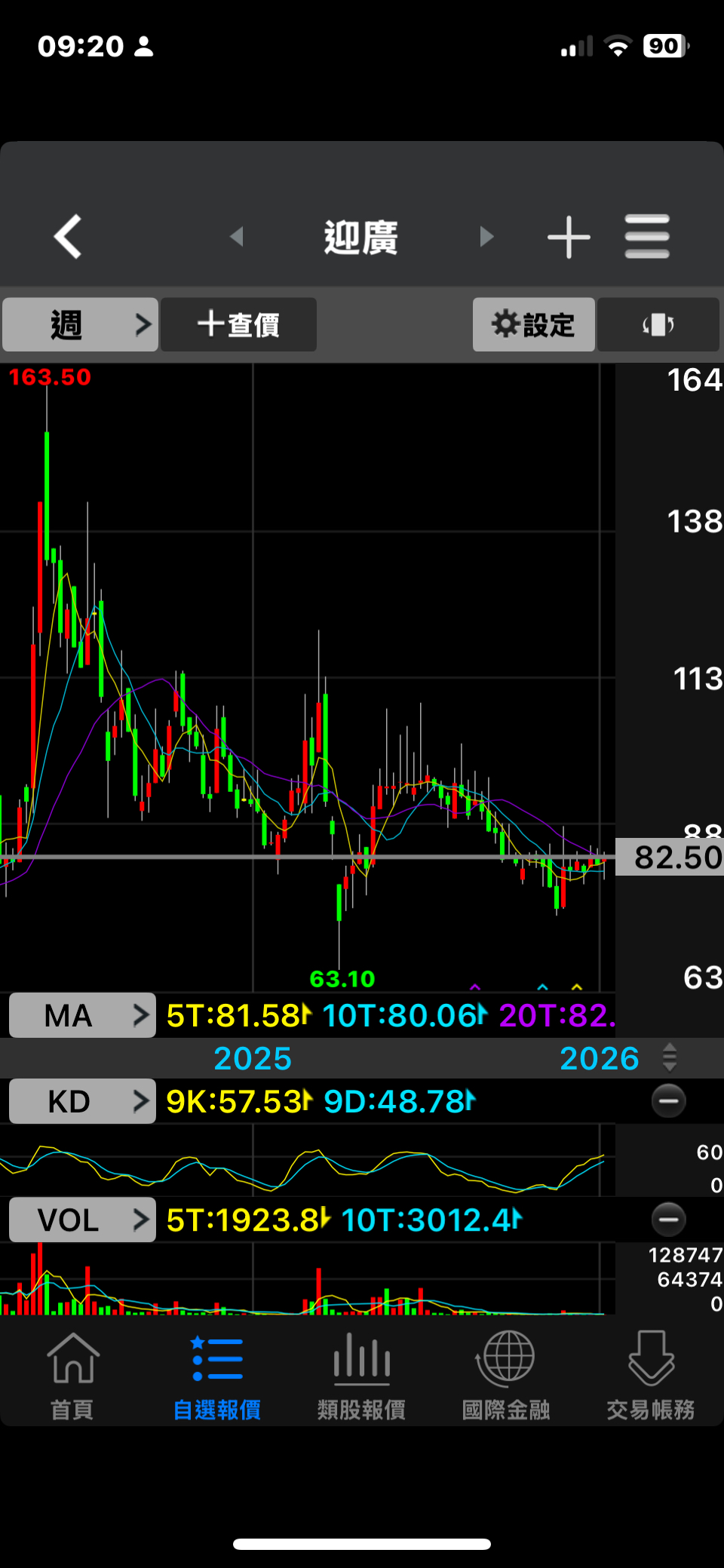Open the 首頁 home tab
The image size is (724, 1568).
click(72, 1376)
